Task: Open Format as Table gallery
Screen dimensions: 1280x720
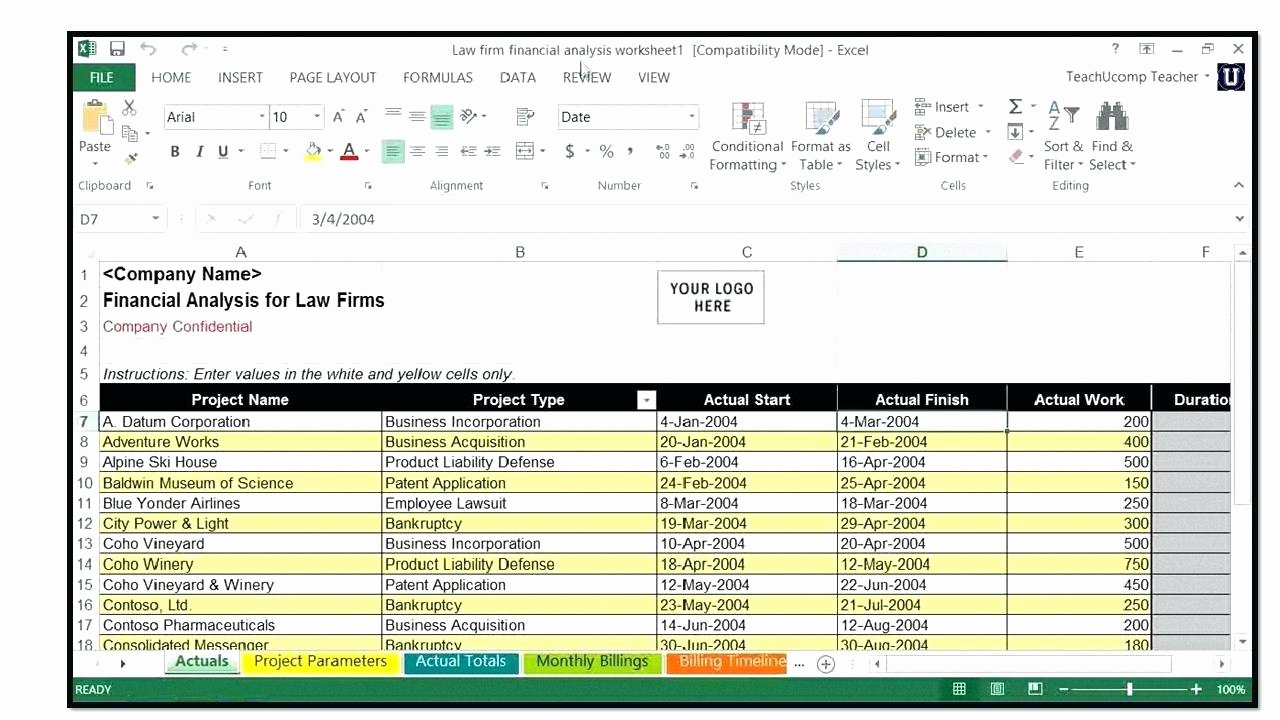Action: 821,136
